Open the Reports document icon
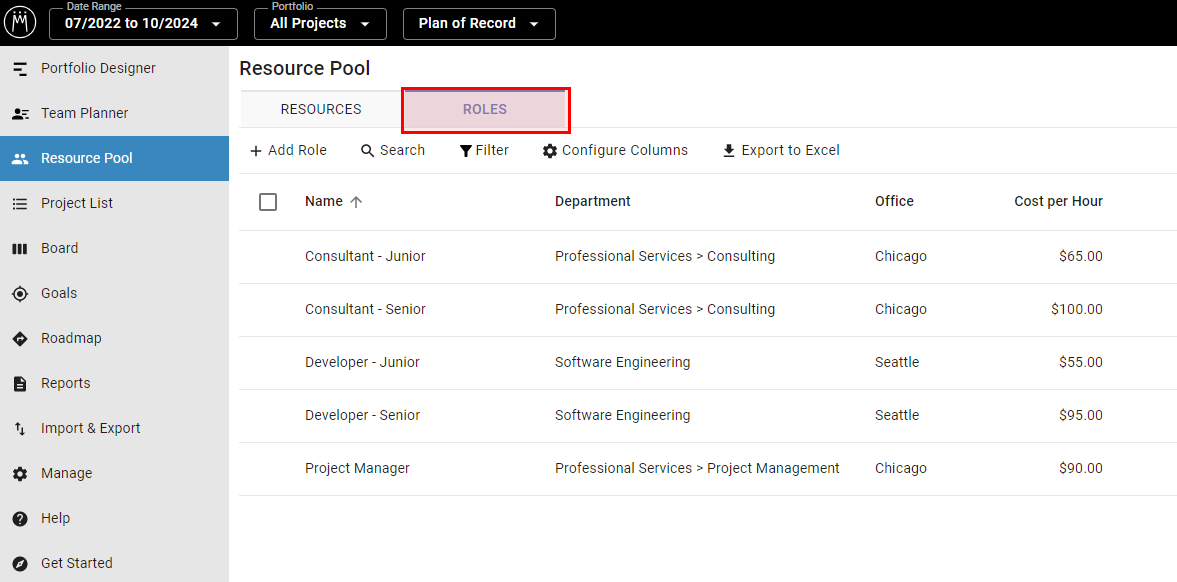1177x582 pixels. (x=20, y=384)
